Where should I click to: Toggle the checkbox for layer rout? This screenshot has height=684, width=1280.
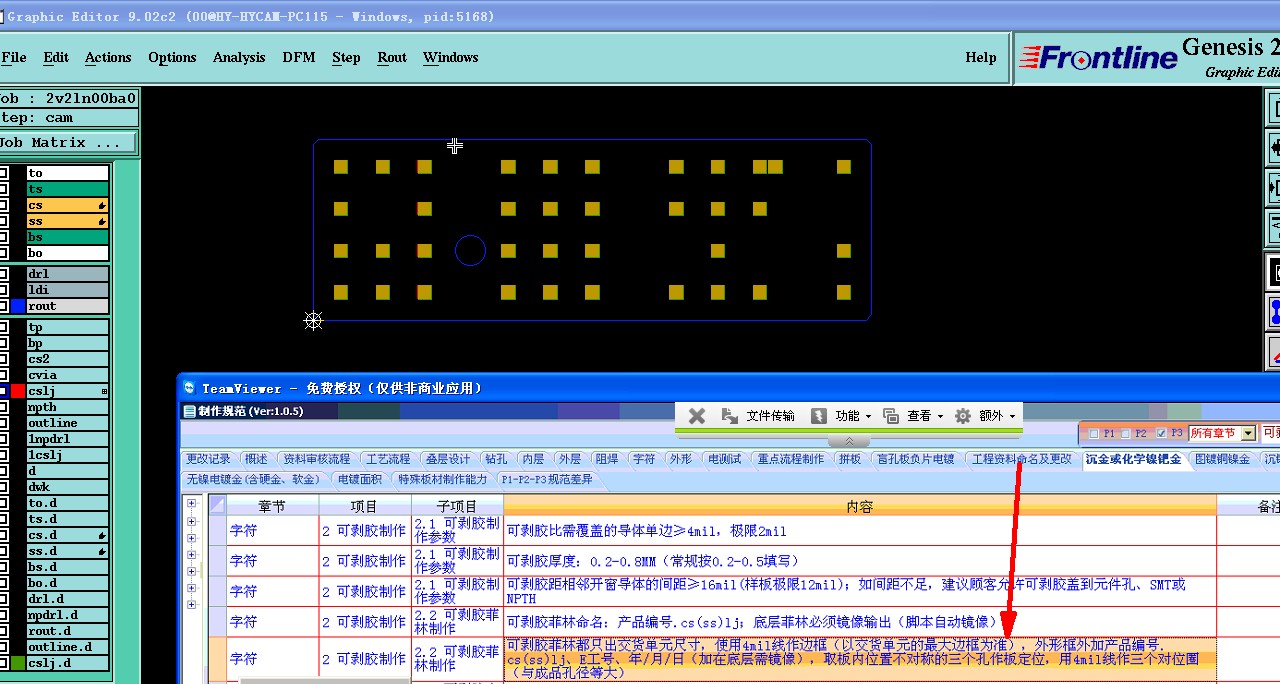click(4, 306)
